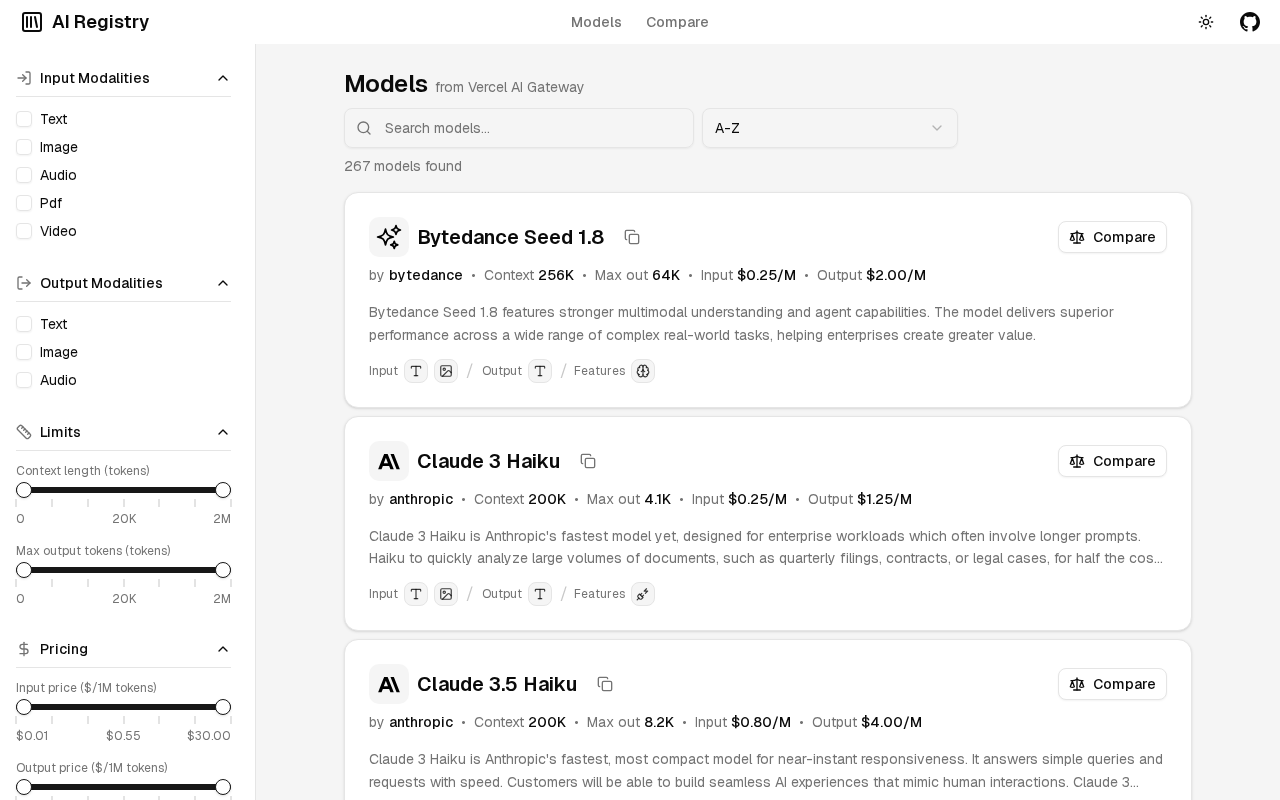Click the Input Modalities arrow icon
Viewport: 1280px width, 800px height.
tap(24, 78)
